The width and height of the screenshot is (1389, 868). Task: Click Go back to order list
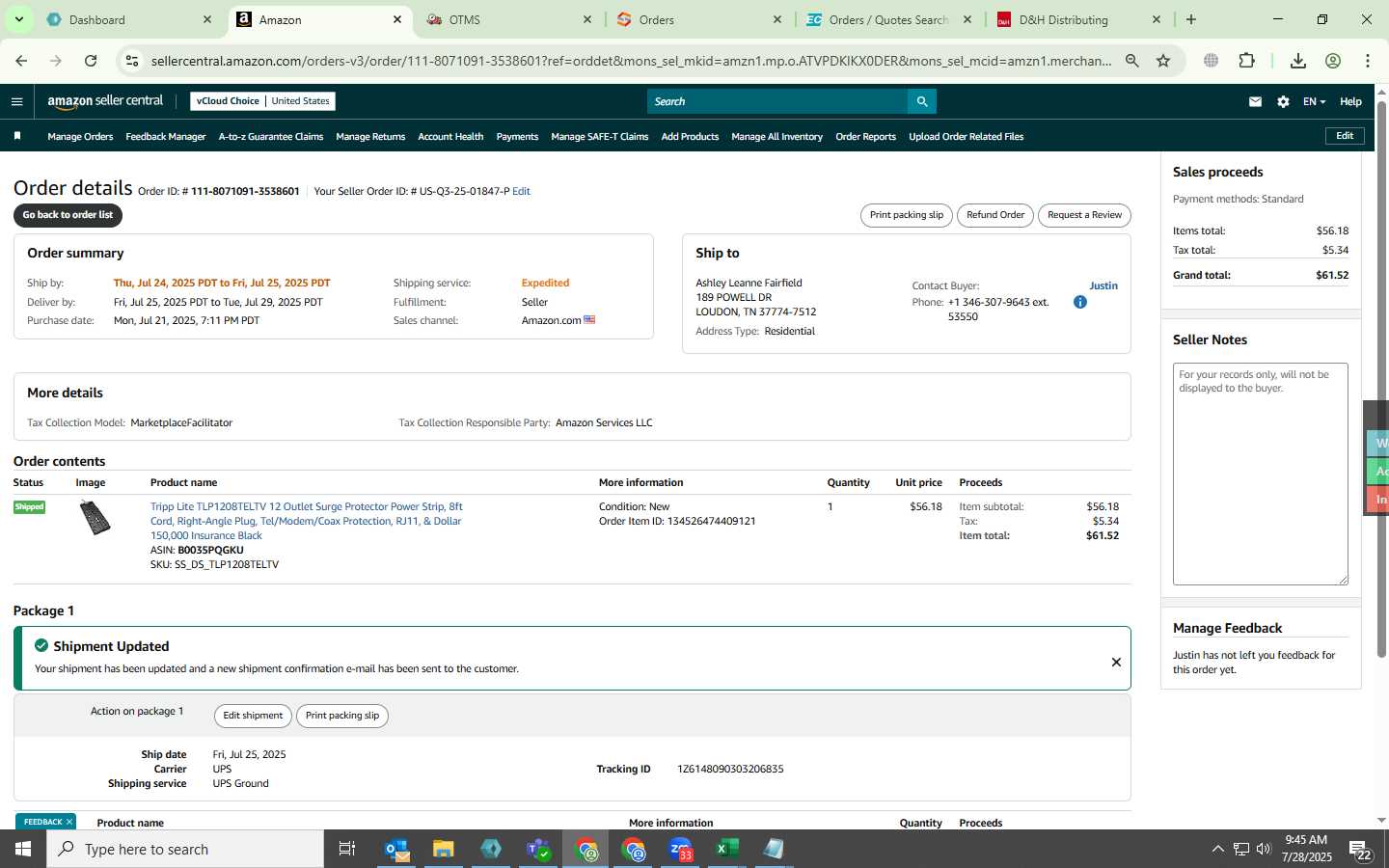coord(68,215)
